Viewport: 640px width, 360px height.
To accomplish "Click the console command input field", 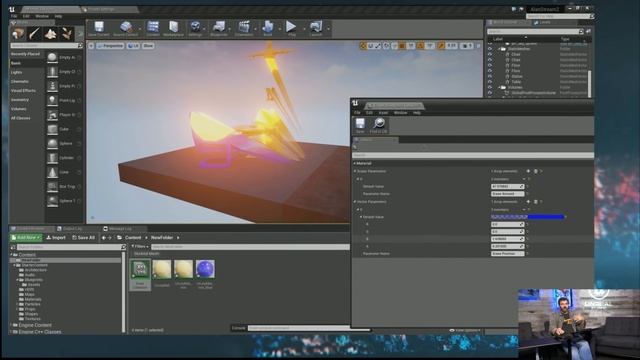I will click(308, 328).
